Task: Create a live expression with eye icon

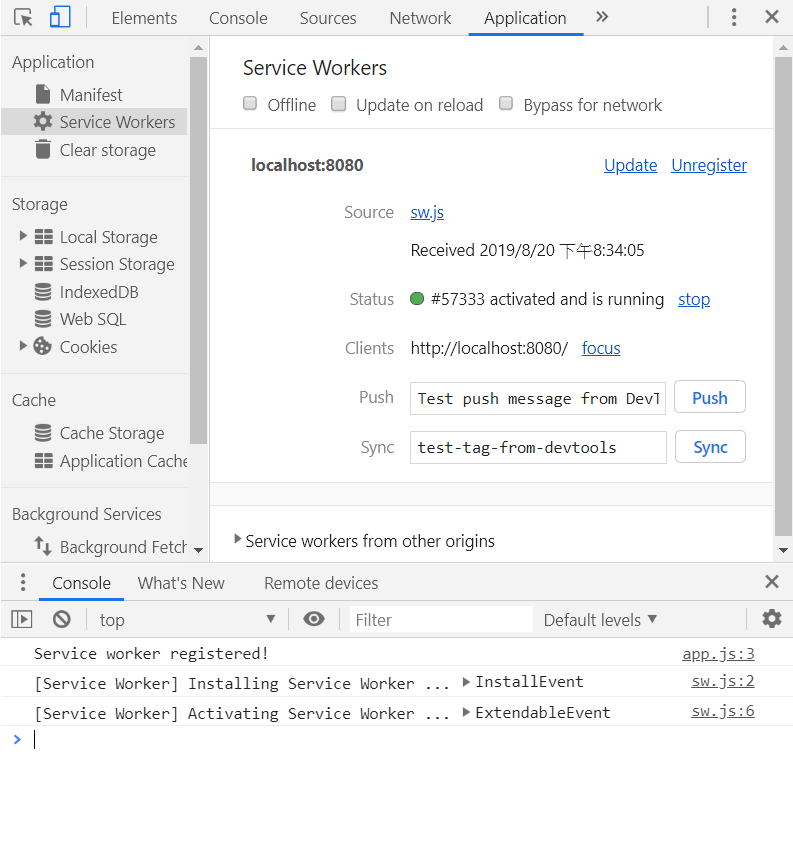Action: [314, 619]
